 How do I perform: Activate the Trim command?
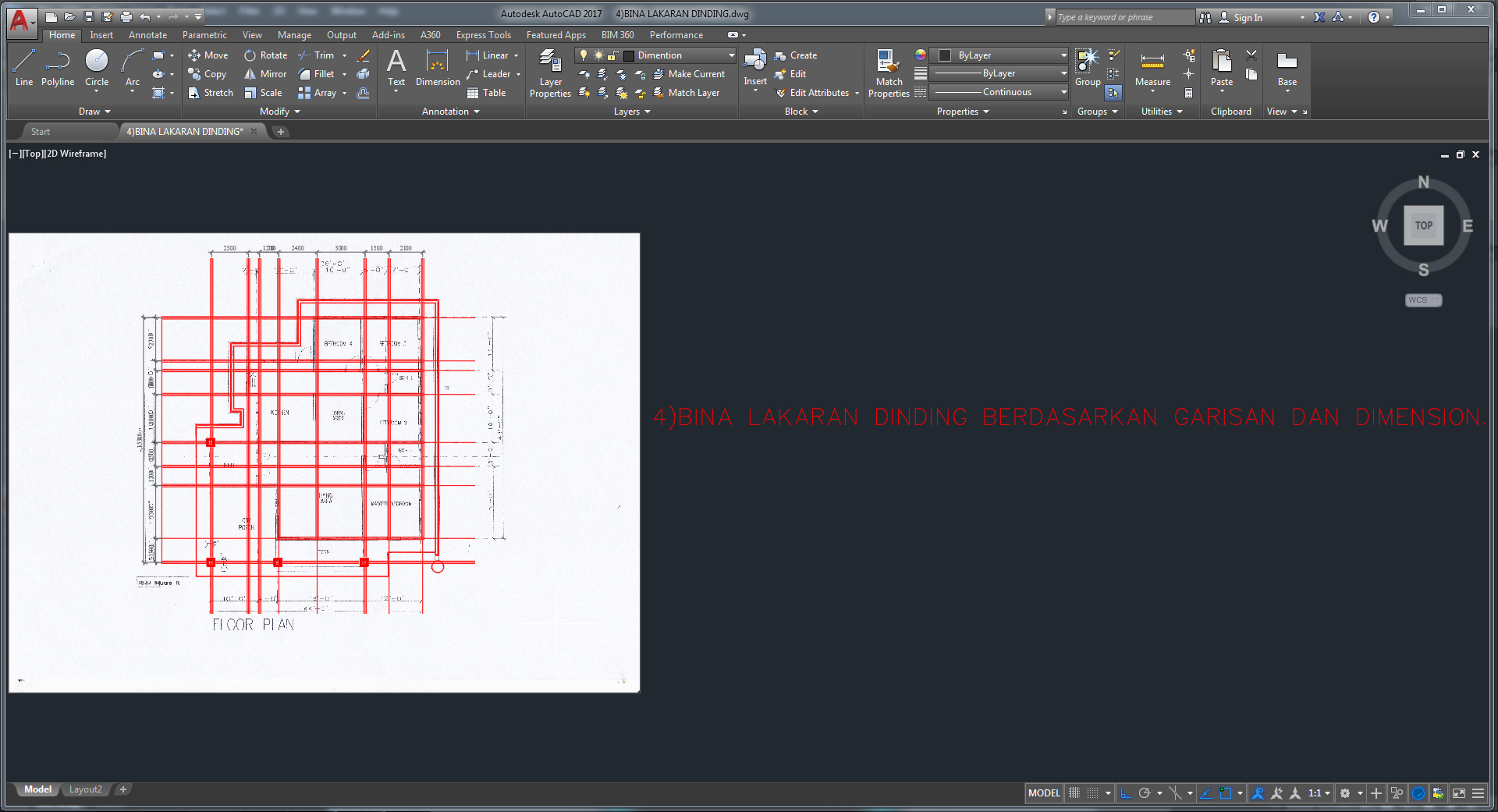pyautogui.click(x=316, y=55)
